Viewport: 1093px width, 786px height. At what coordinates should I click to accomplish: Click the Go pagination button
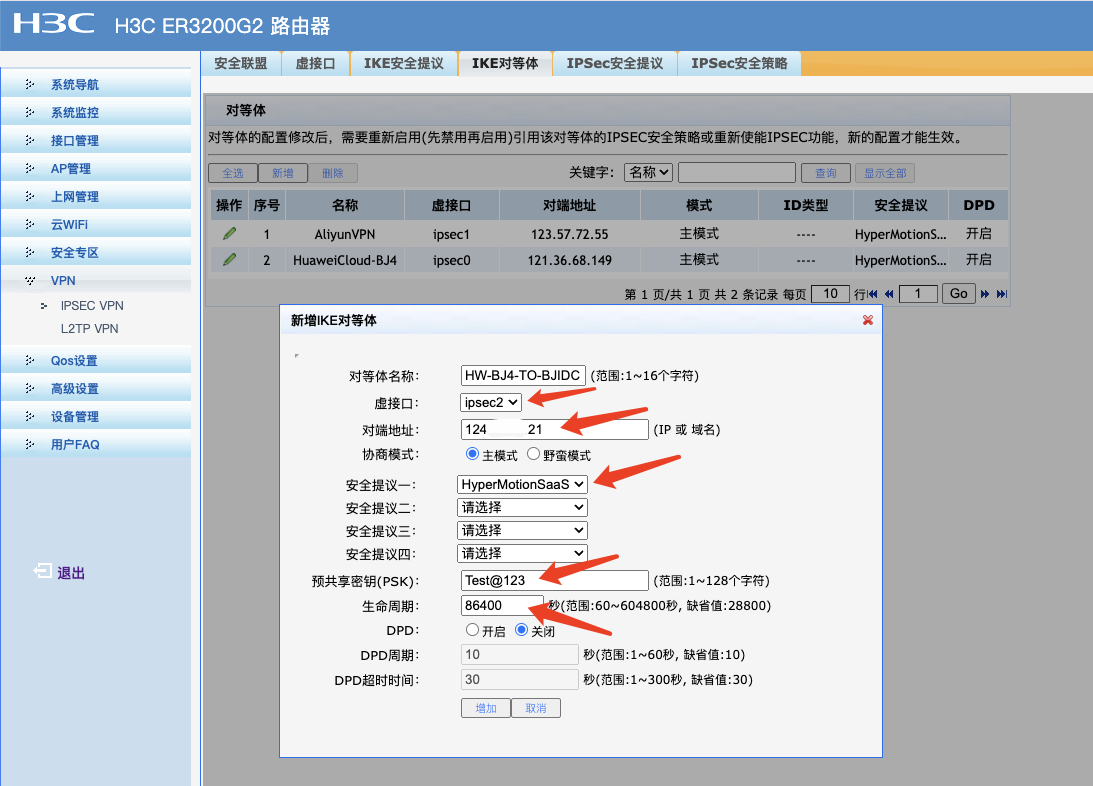(x=958, y=293)
